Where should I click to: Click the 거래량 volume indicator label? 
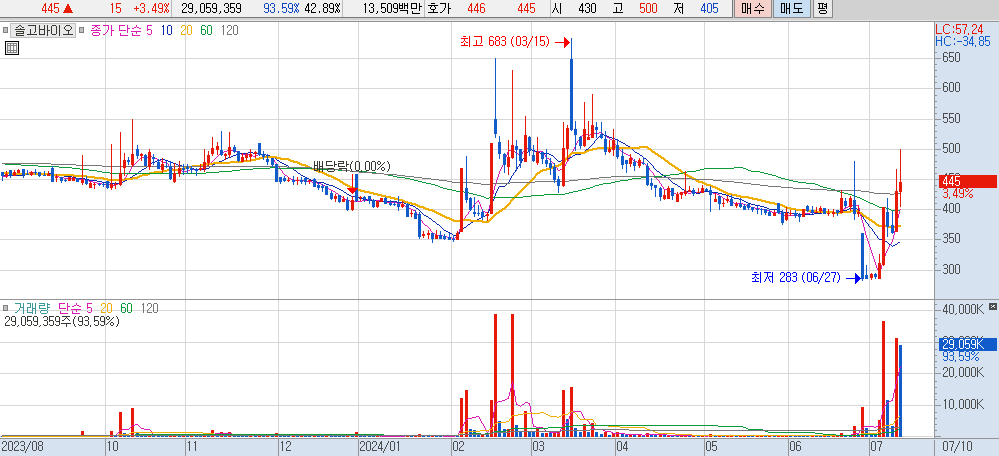coord(30,308)
